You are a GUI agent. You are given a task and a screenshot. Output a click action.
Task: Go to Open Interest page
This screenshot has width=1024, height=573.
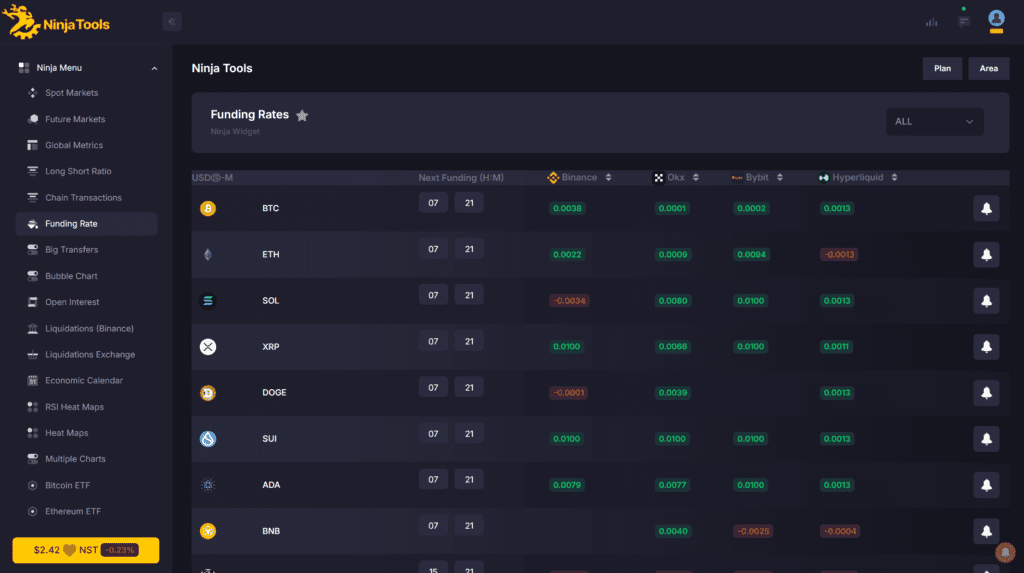click(72, 302)
